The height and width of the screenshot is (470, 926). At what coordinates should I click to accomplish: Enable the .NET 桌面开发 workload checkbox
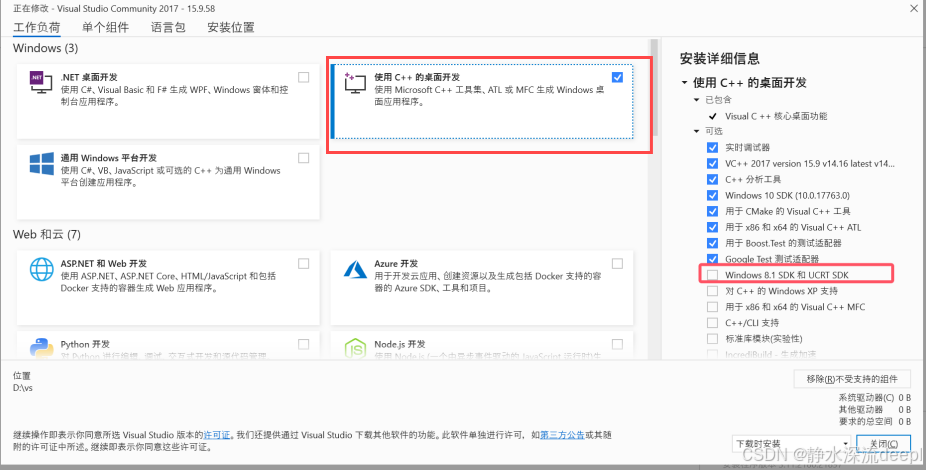(x=304, y=77)
